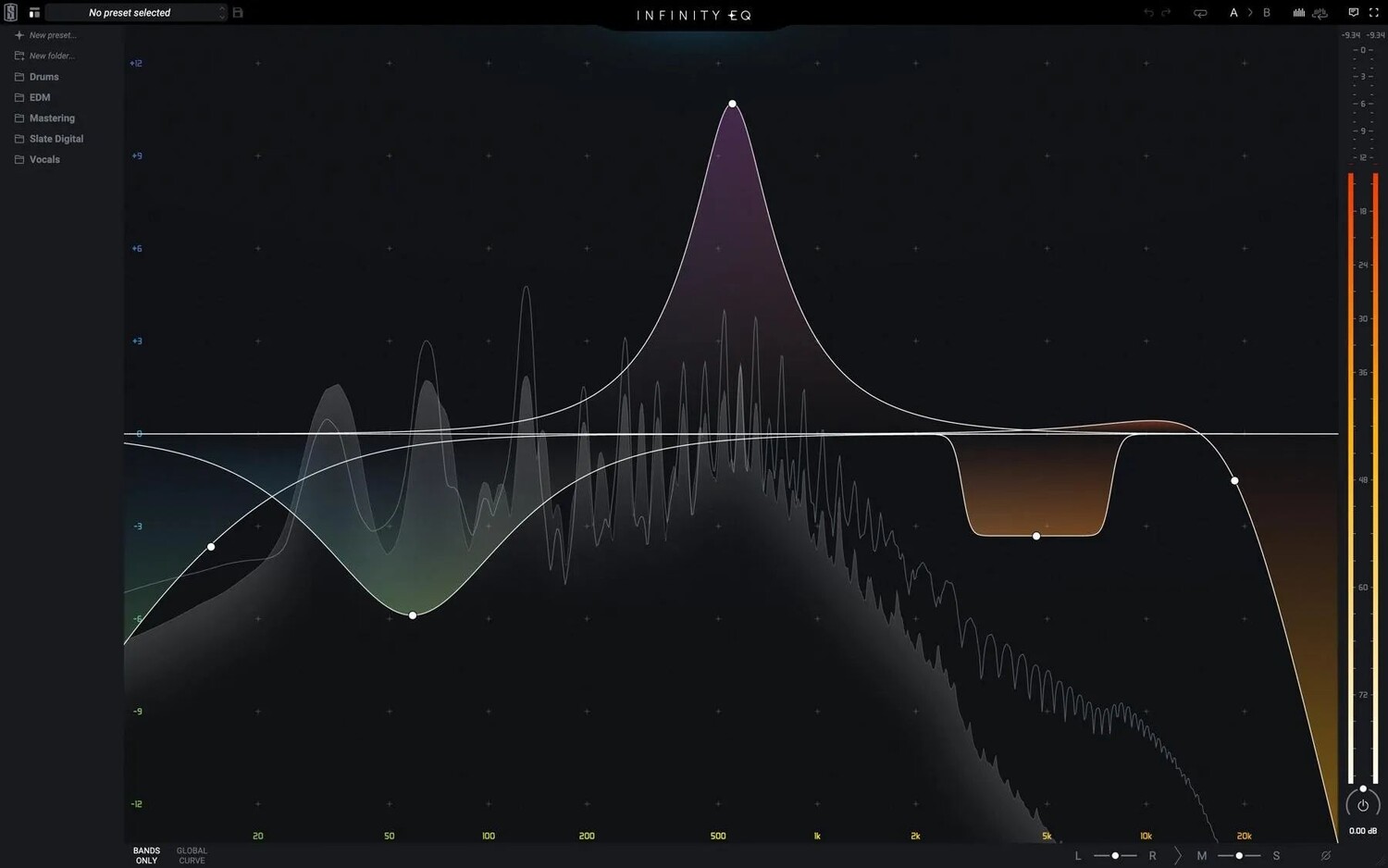Switch to EQ state B
Screen dimensions: 1388x868
(x=1267, y=13)
